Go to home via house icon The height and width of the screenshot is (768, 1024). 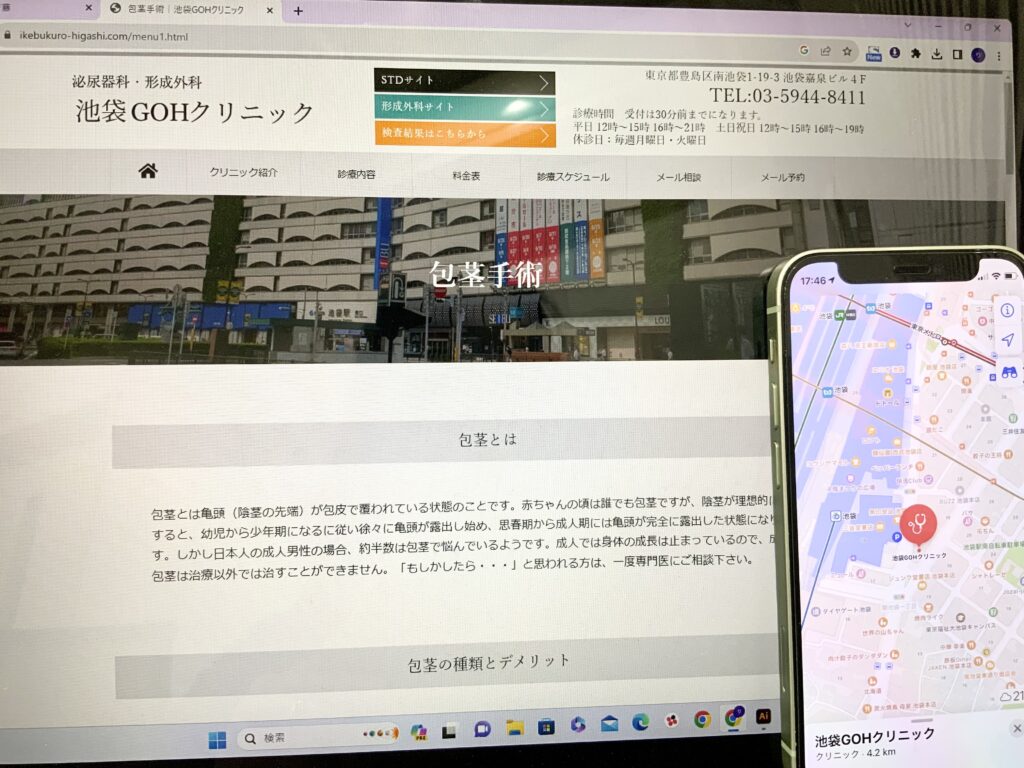(148, 171)
